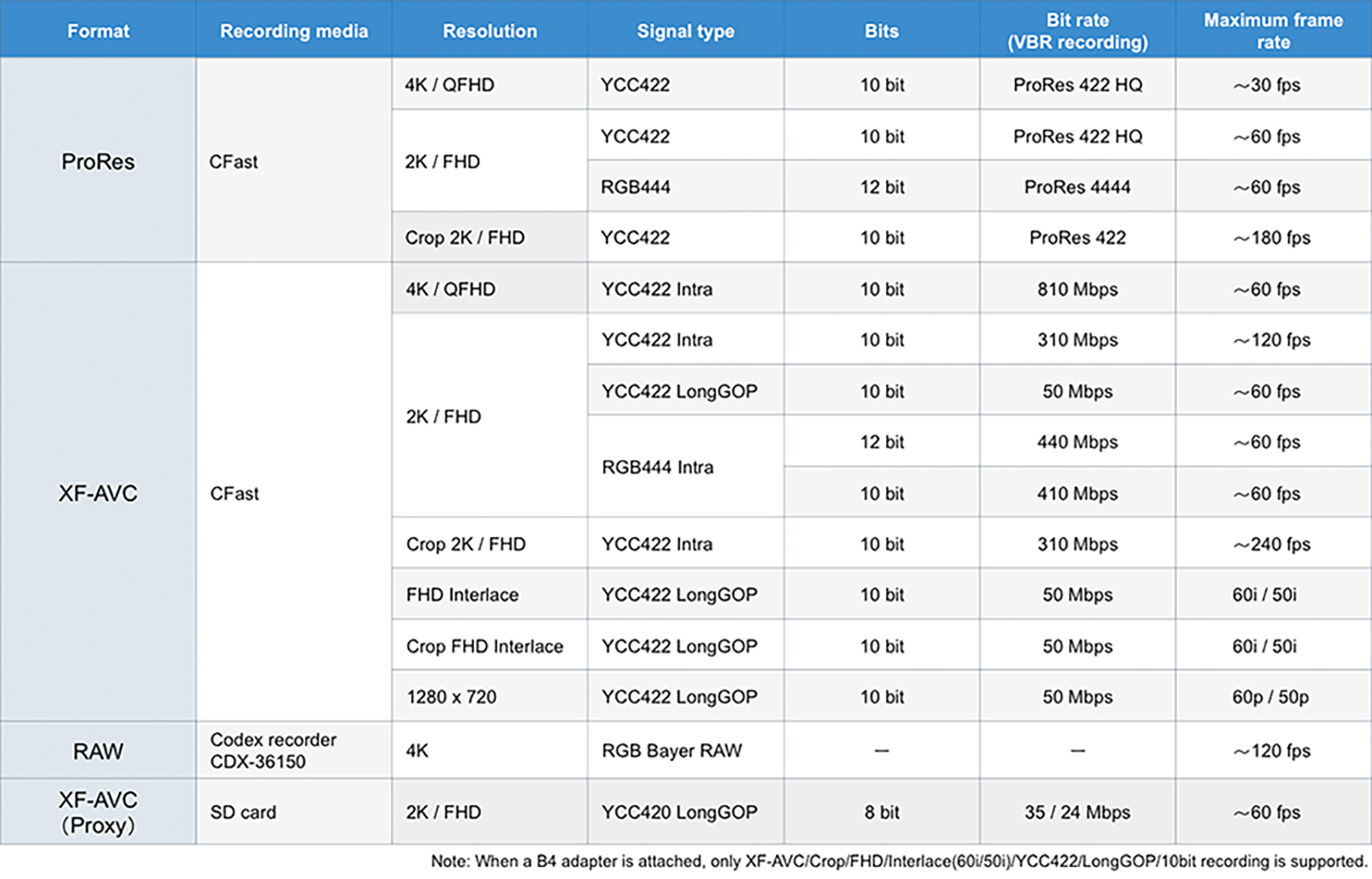Select the ~240 fps frame rate cell
Image resolution: width=1372 pixels, height=879 pixels.
coord(1272,544)
